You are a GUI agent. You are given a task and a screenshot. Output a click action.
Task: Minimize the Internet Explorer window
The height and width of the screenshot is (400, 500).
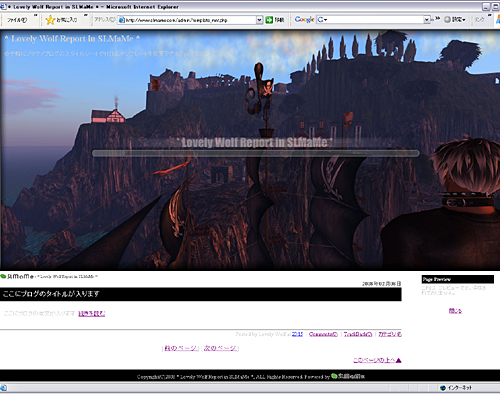pyautogui.click(x=486, y=6)
